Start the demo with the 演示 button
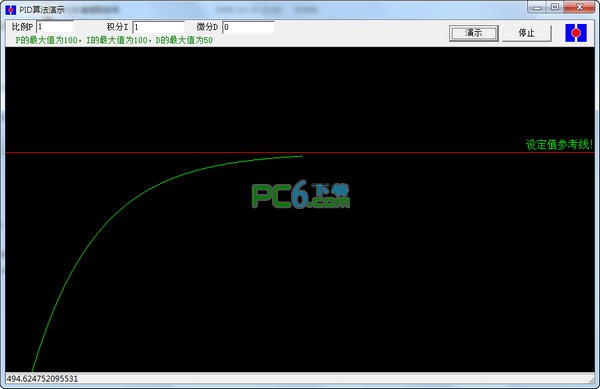 (x=474, y=33)
